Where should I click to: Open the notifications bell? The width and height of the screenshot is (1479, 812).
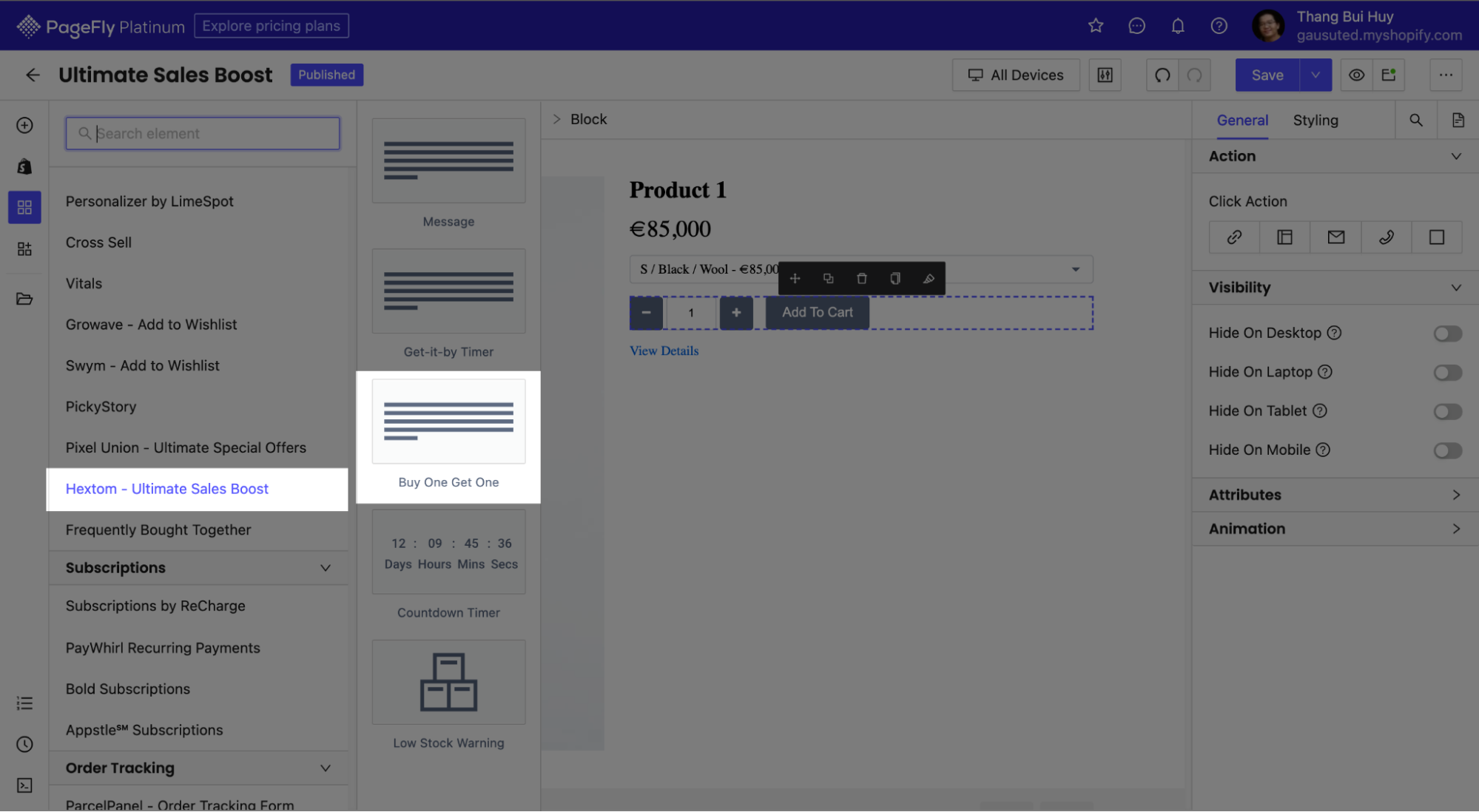pos(1178,26)
